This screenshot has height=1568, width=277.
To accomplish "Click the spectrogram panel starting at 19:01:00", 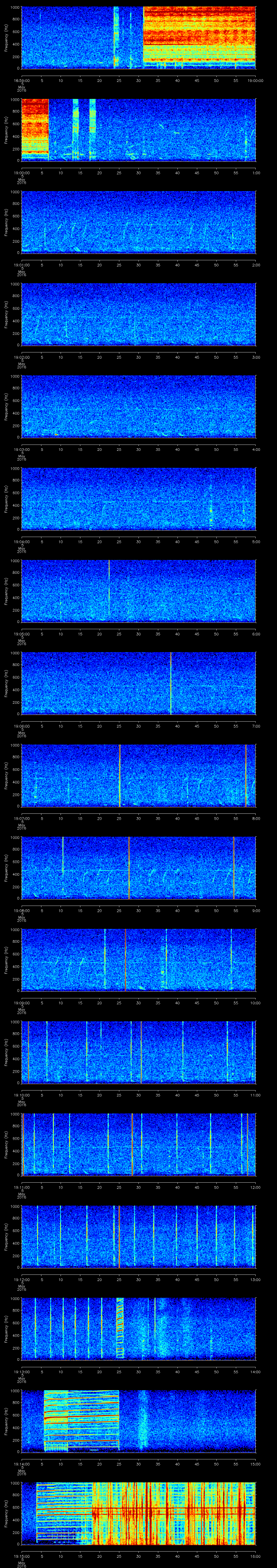I will point(138,222).
